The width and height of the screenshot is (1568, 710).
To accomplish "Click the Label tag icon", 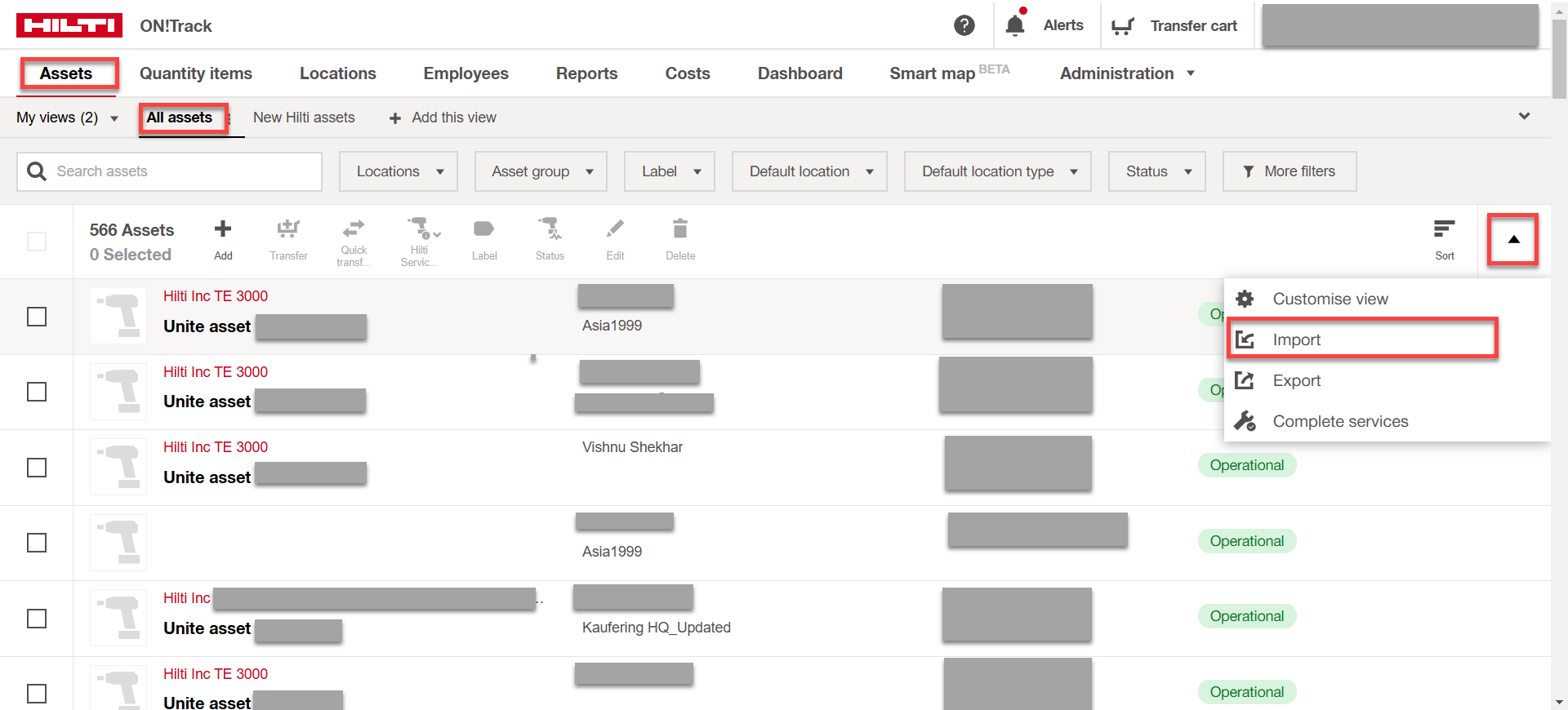I will (x=484, y=229).
